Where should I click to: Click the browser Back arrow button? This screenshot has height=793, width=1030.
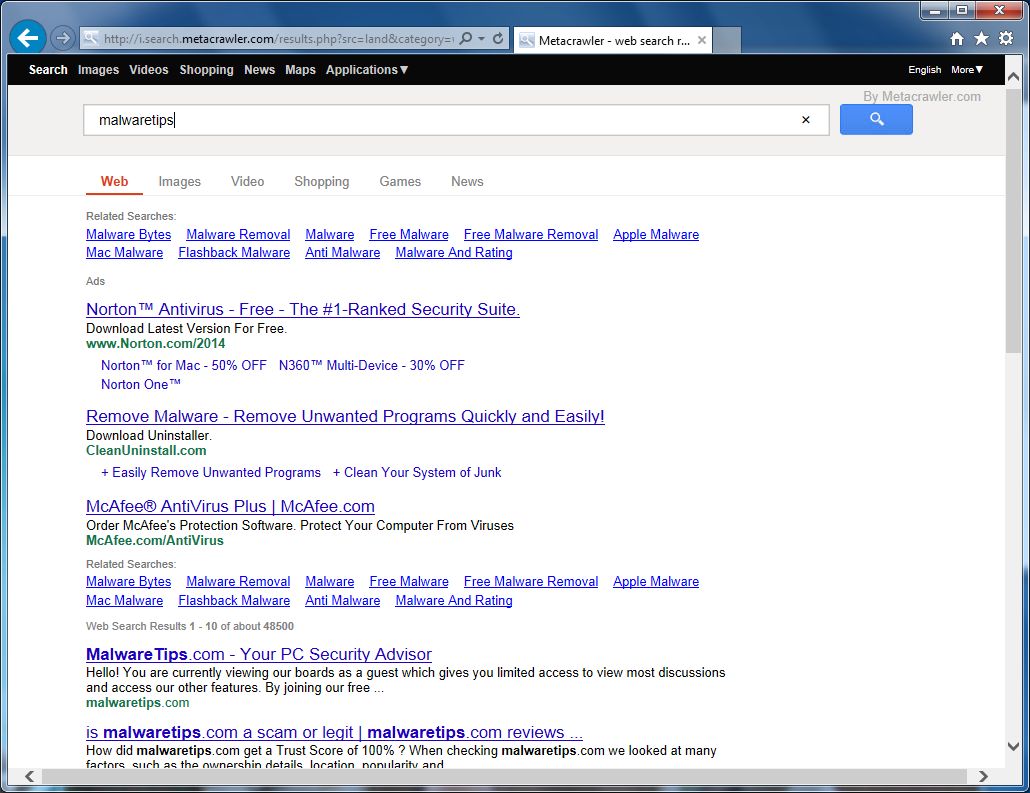coord(28,38)
